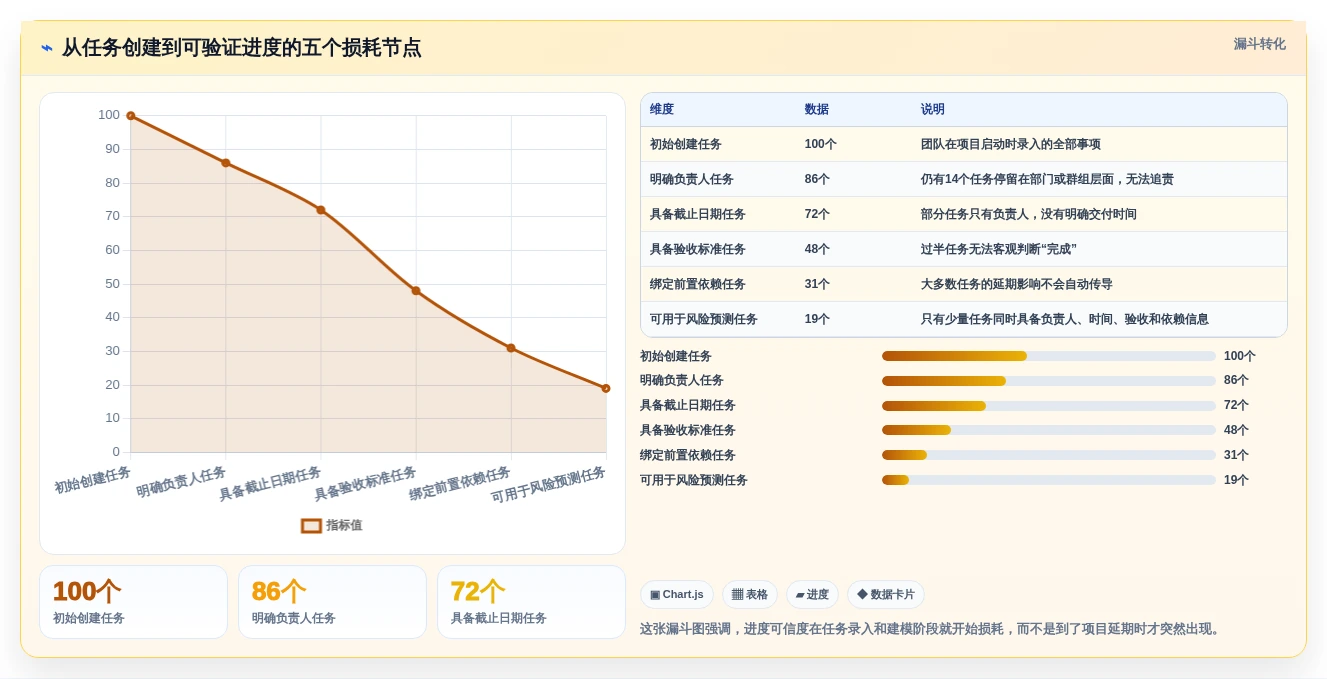Viewport: 1327px width, 679px height.
Task: Click the 48个 value beside progress bars
Action: point(1236,430)
